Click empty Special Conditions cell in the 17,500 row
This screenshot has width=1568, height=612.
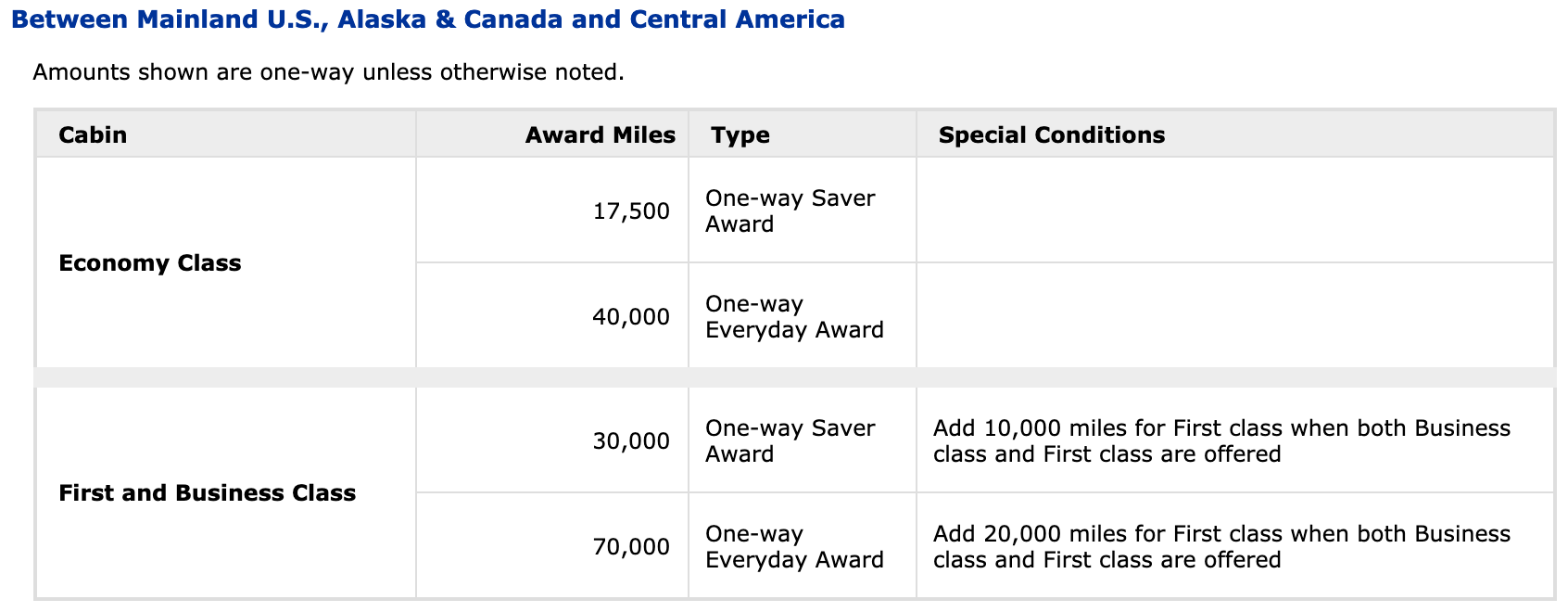(x=1234, y=211)
